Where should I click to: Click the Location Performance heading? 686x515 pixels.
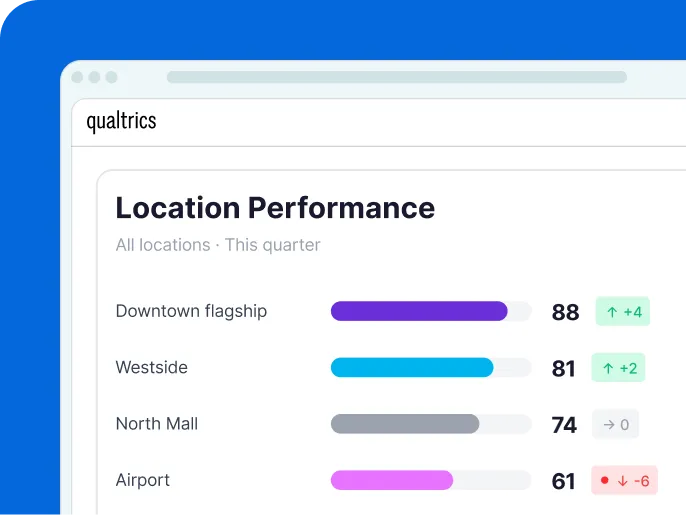pos(275,207)
